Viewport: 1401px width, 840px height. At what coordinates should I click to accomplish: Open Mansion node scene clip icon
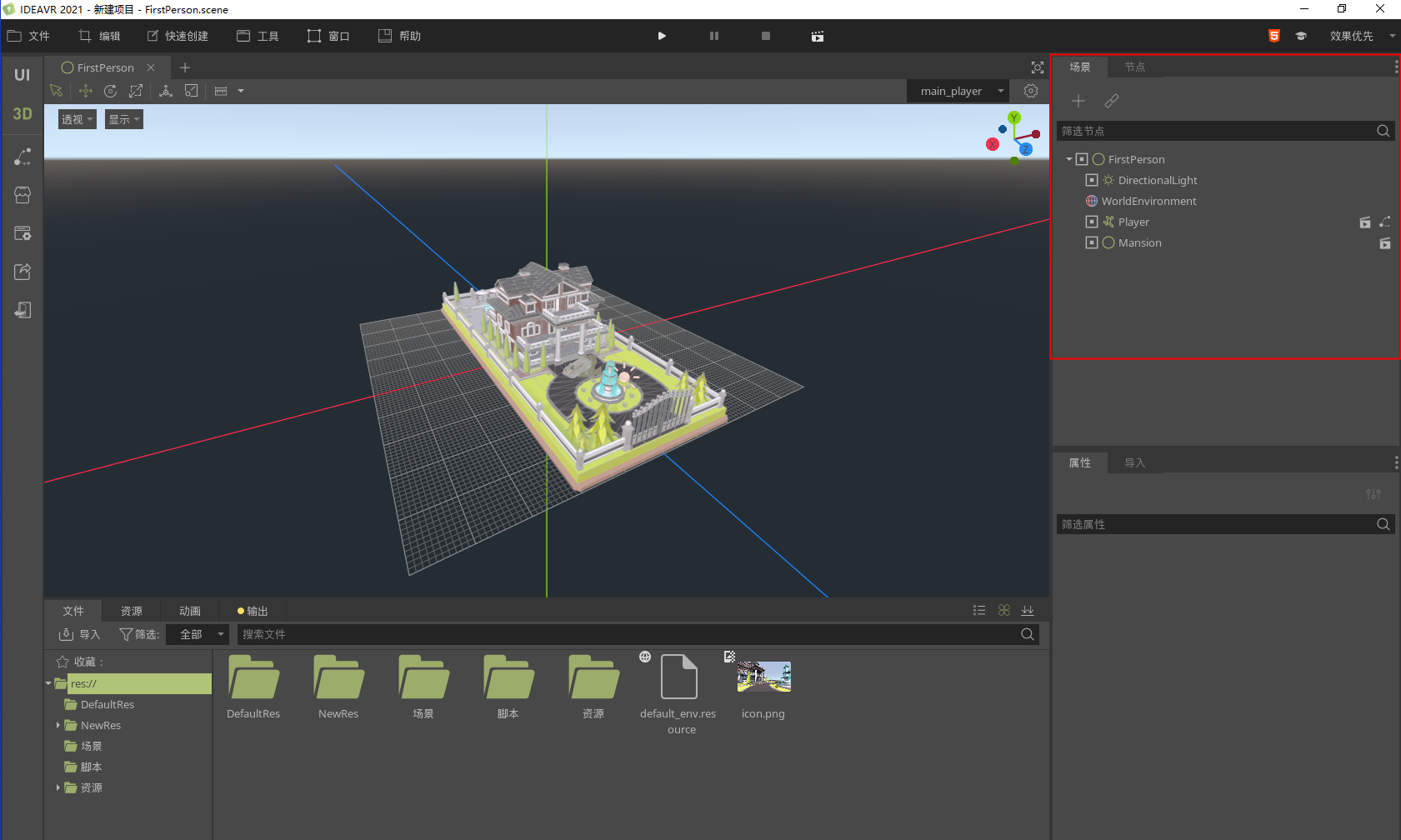(1385, 243)
